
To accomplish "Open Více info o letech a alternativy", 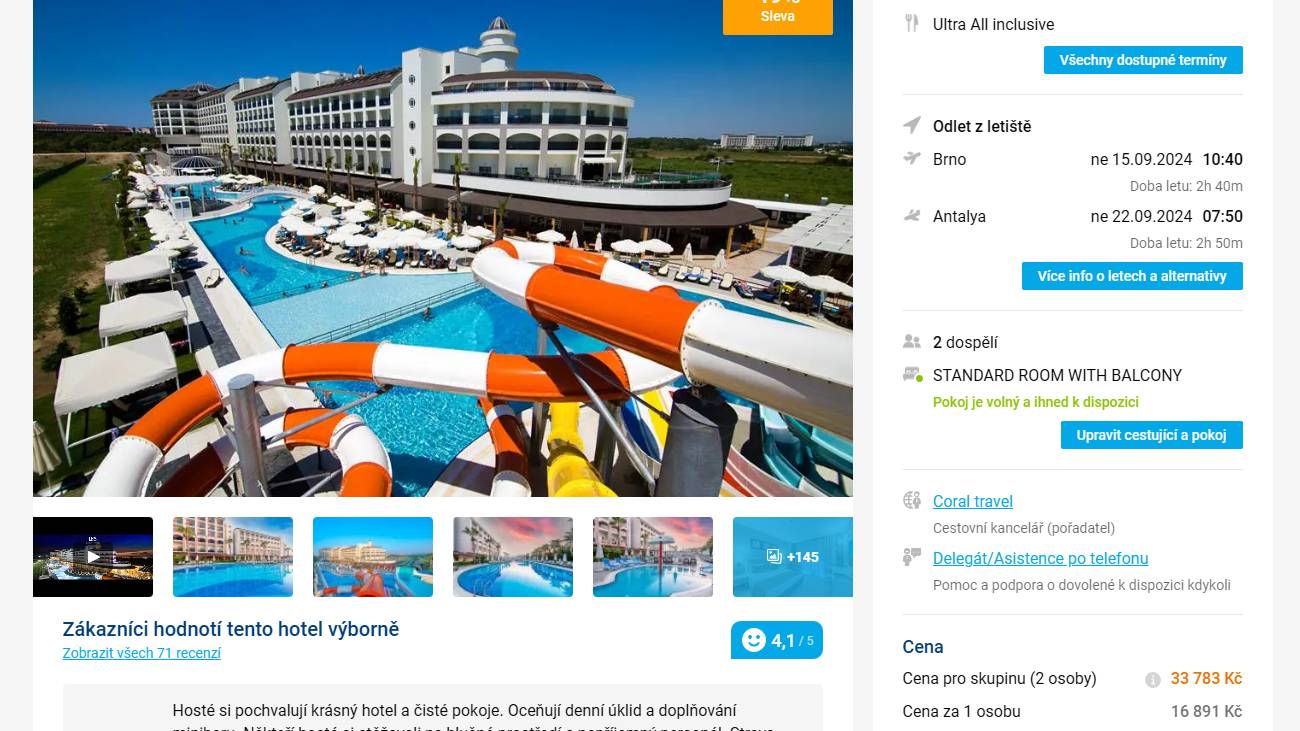I will tap(1132, 276).
